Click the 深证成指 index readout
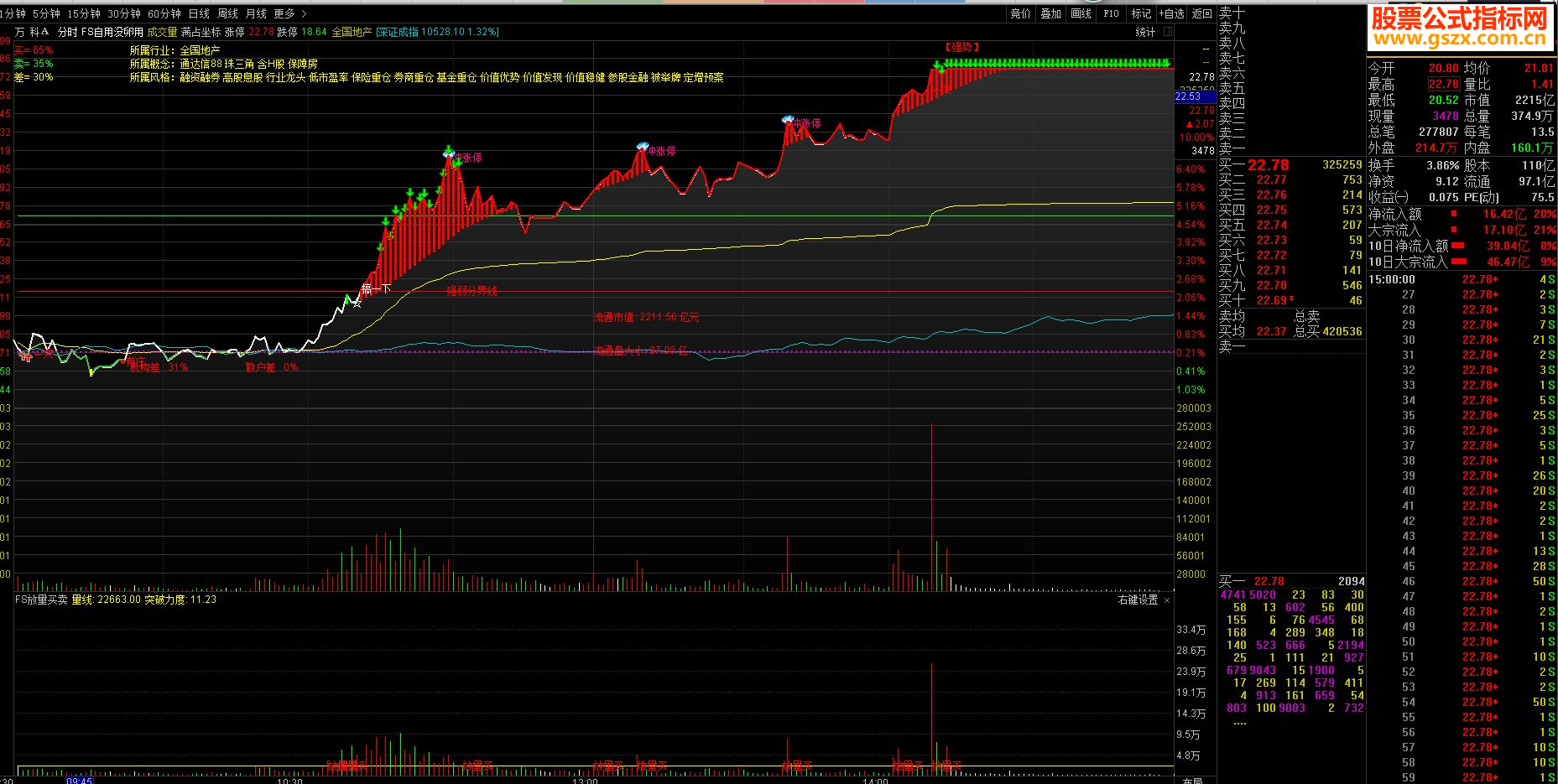The height and width of the screenshot is (784, 1558). tap(437, 32)
